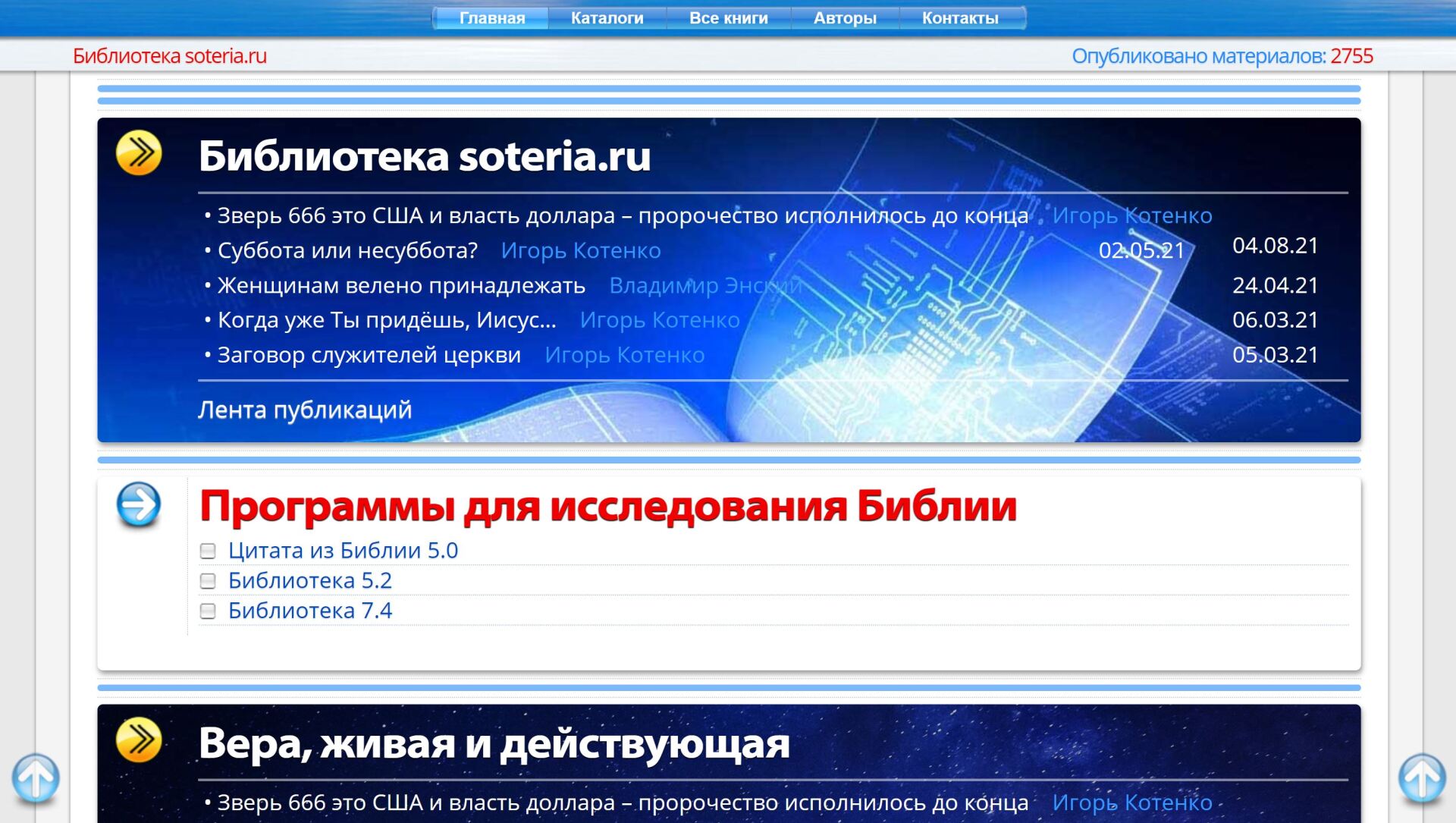Open article Зверь 666 in the Вера panel
Image resolution: width=1456 pixels, height=823 pixels.
[623, 803]
